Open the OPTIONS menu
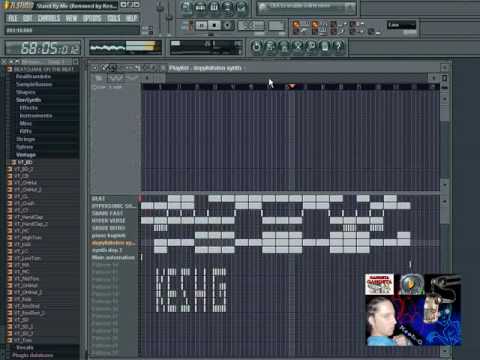Viewport: 480px width, 360px height. (x=92, y=18)
